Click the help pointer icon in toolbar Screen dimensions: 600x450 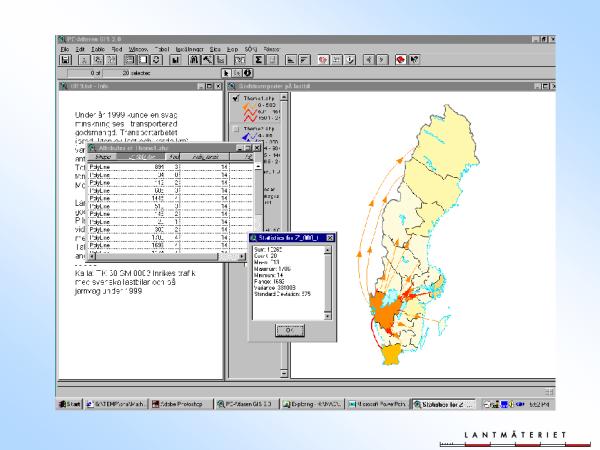pyautogui.click(x=413, y=60)
